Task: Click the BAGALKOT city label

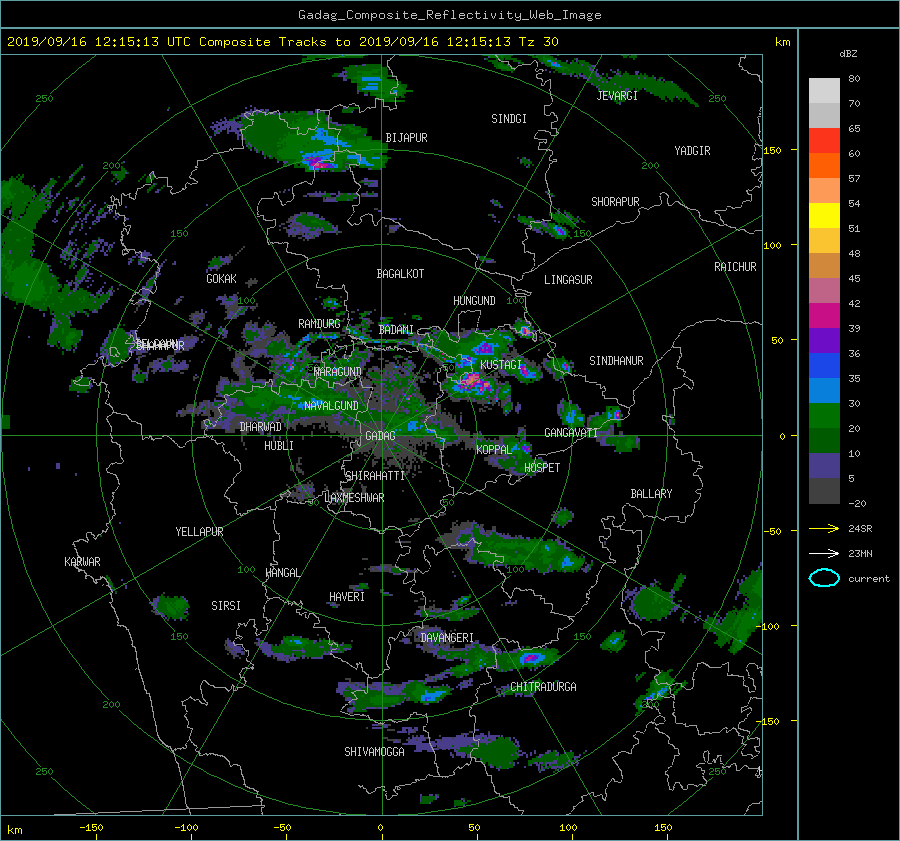Action: (400, 274)
